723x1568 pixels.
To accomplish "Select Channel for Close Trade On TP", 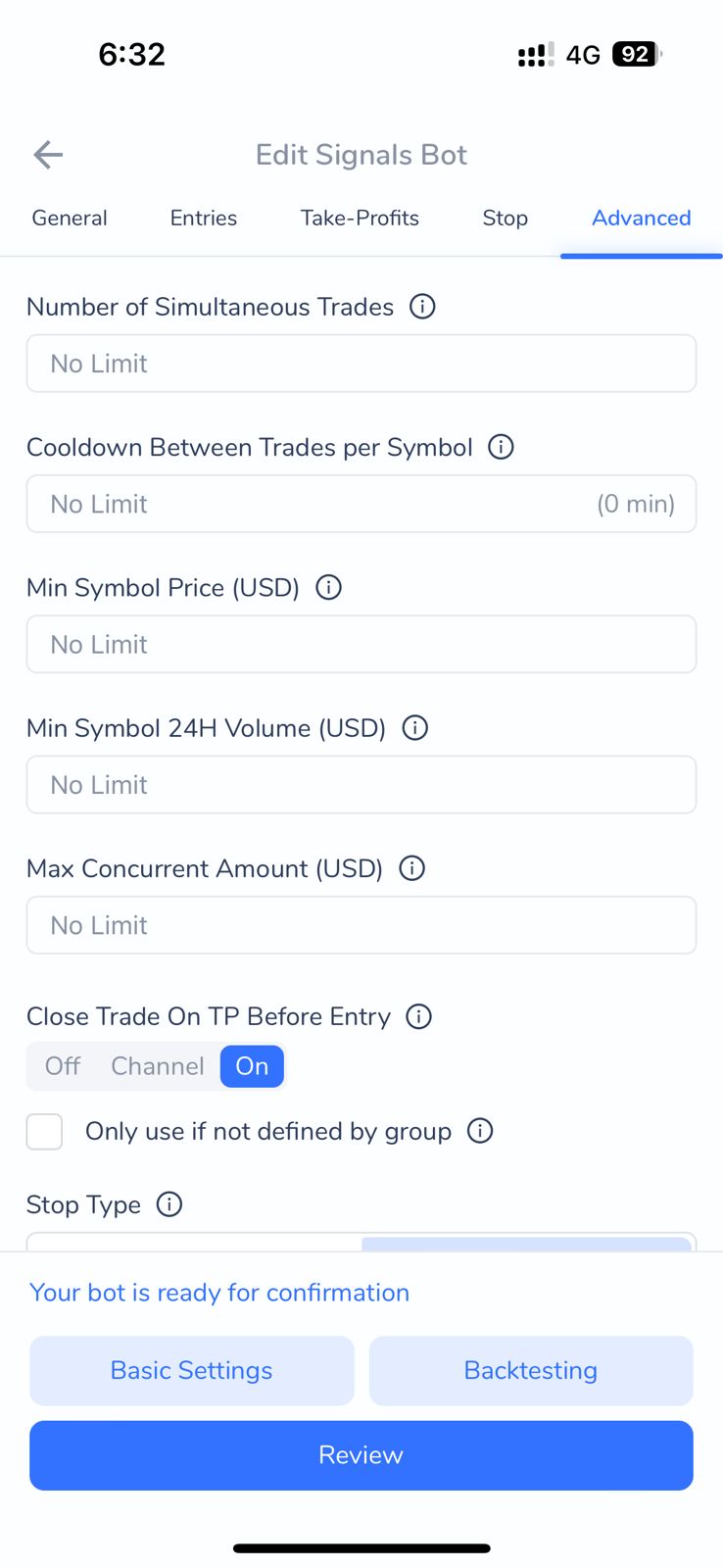I will (x=157, y=1066).
